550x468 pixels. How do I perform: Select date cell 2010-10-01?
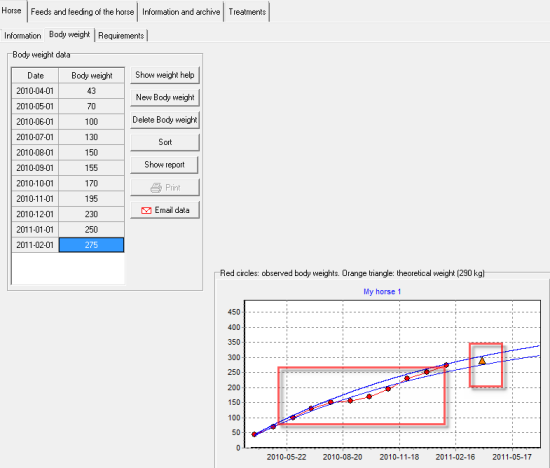click(35, 183)
